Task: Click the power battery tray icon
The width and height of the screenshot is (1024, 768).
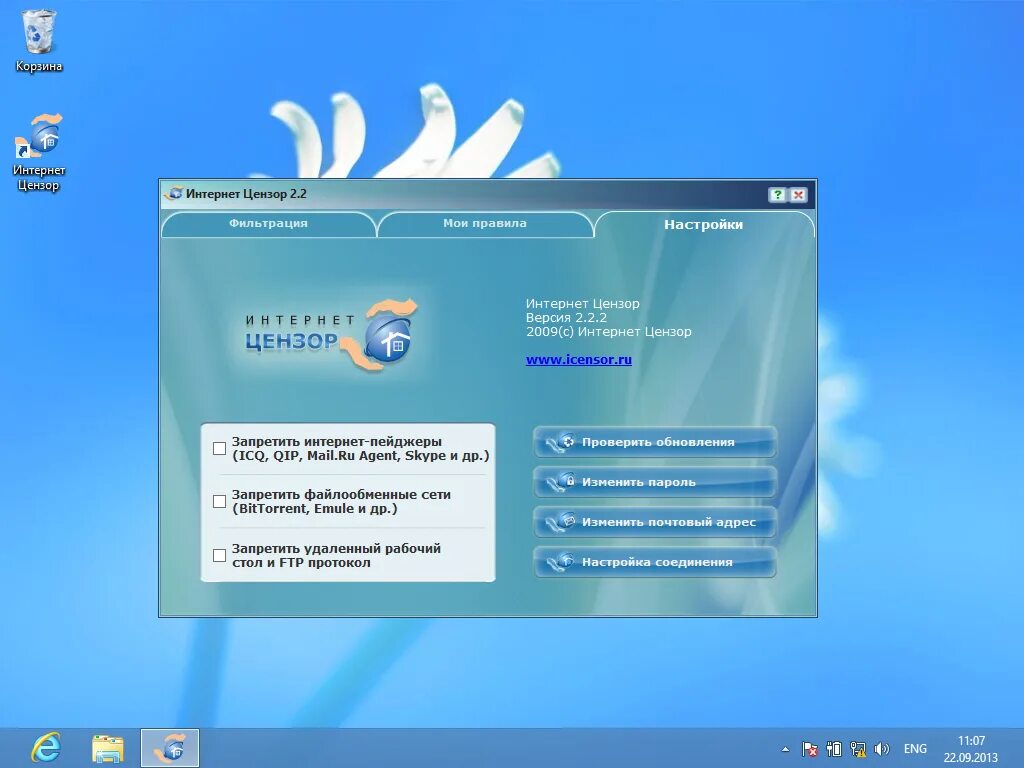Action: pyautogui.click(x=834, y=749)
